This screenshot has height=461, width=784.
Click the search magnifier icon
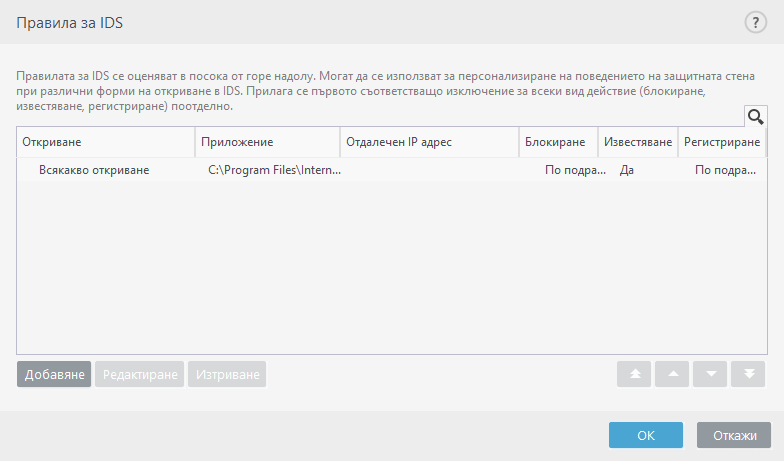pyautogui.click(x=756, y=116)
